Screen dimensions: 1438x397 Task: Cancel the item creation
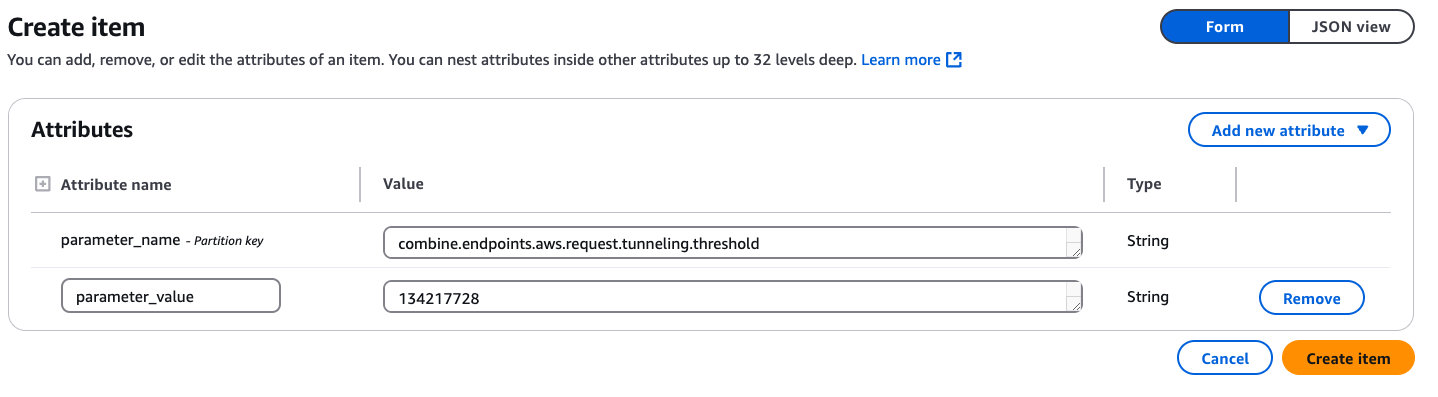point(1225,358)
